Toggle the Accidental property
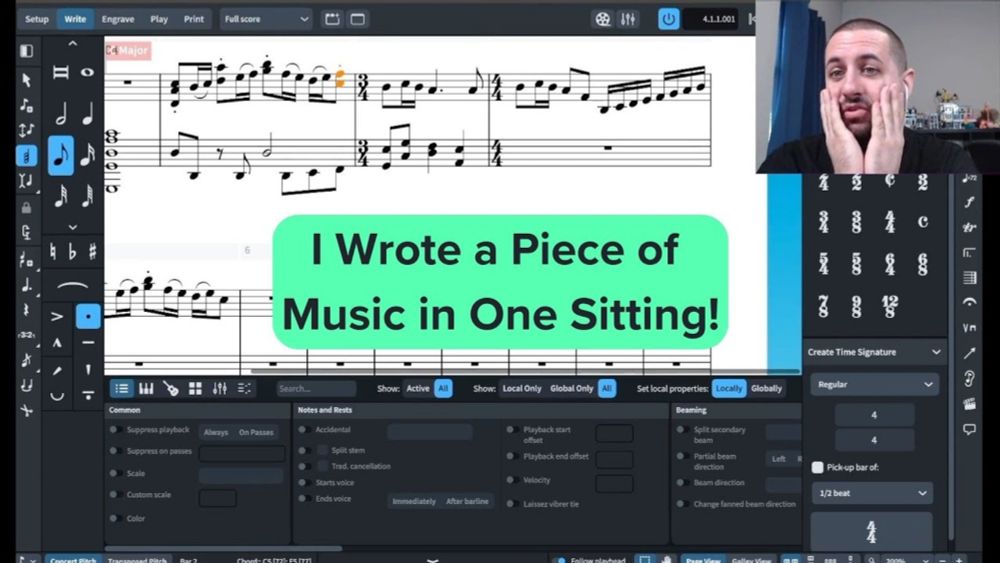This screenshot has height=563, width=1000. click(x=305, y=430)
